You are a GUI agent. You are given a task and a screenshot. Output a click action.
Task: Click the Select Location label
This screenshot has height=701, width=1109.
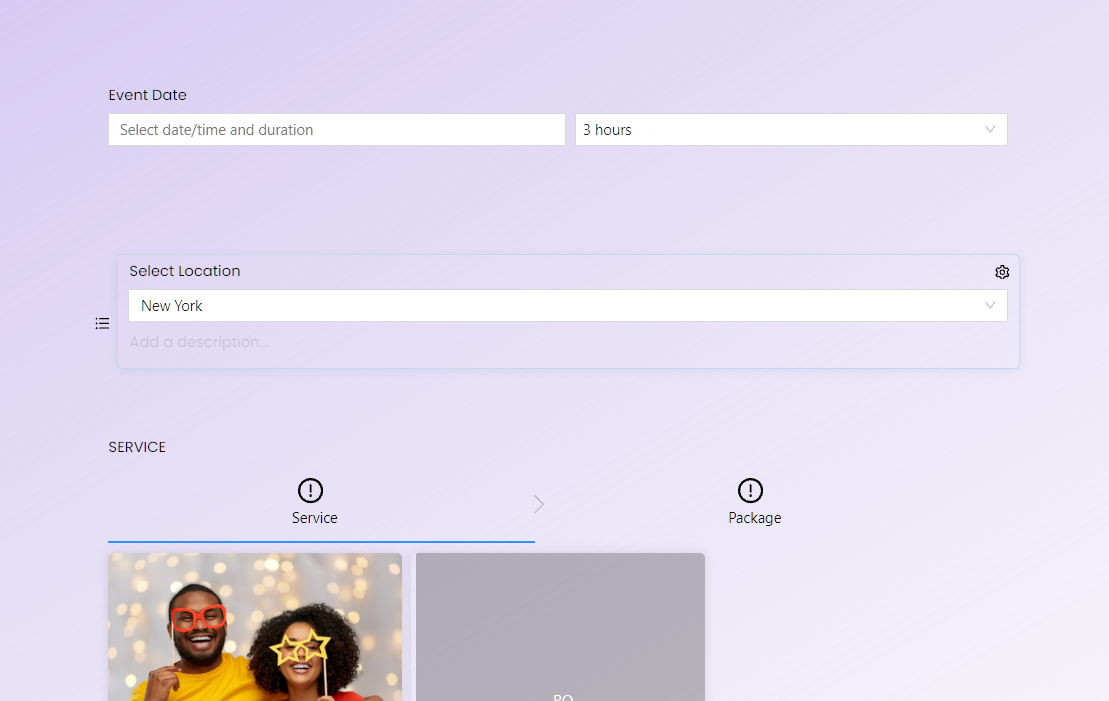(185, 271)
